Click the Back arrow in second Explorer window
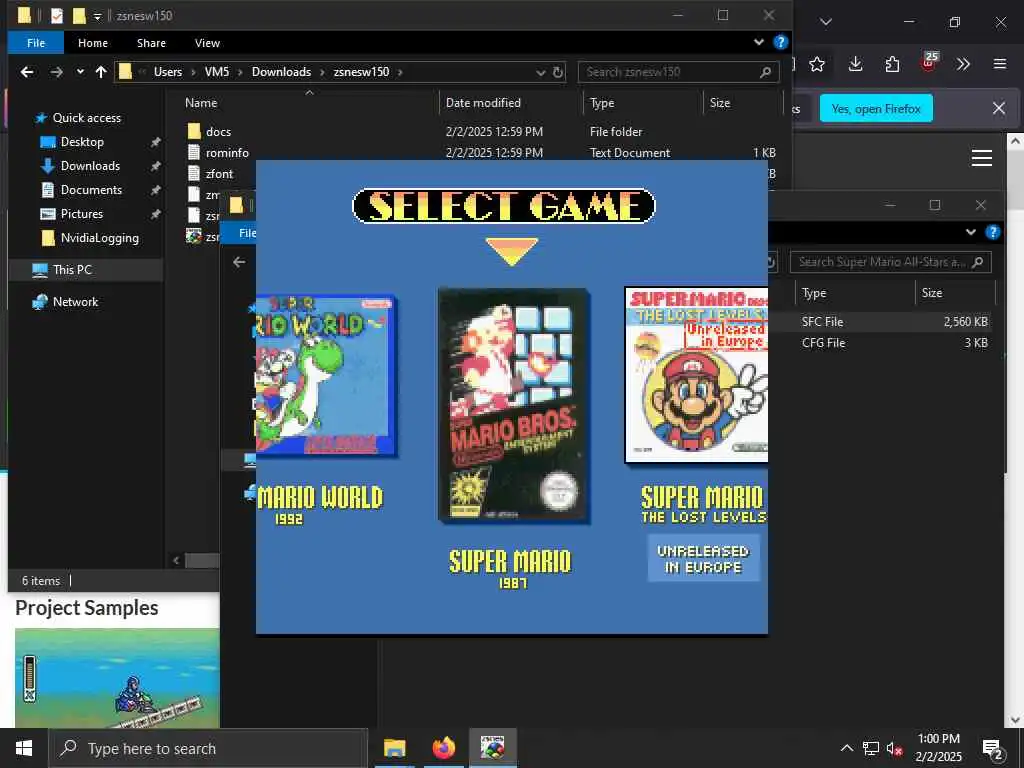 click(x=239, y=262)
